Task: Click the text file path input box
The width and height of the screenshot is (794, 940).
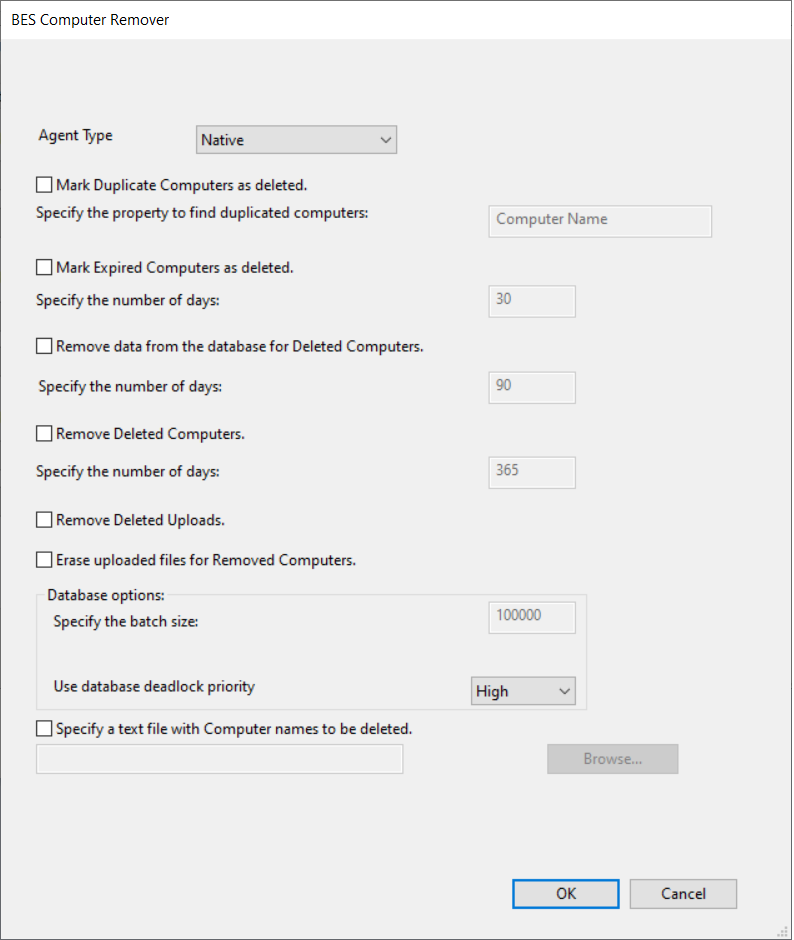Action: [x=219, y=760]
